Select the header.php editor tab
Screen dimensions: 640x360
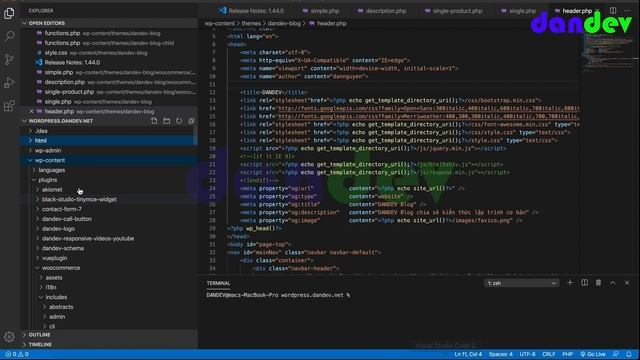point(576,11)
